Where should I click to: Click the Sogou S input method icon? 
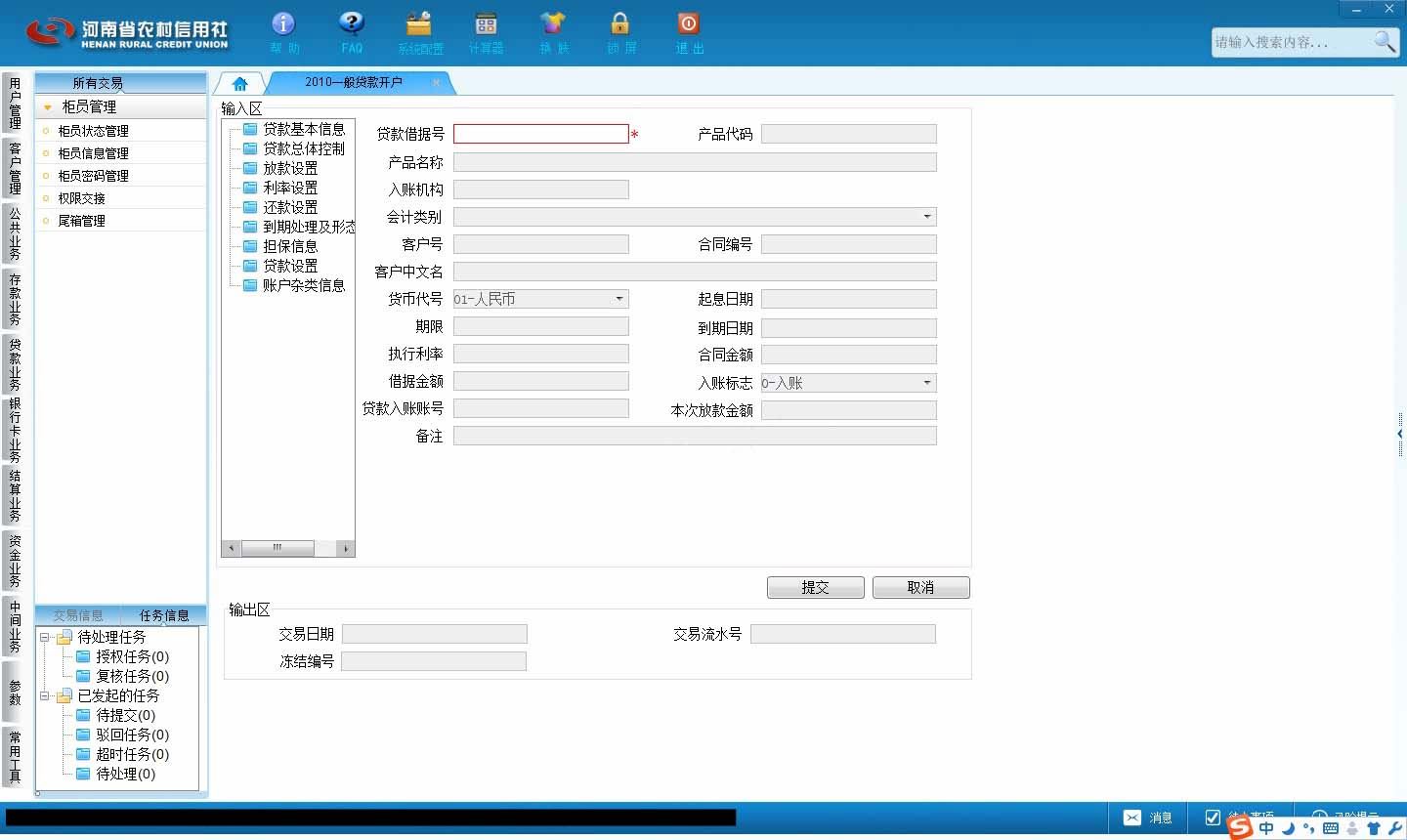click(x=1240, y=827)
